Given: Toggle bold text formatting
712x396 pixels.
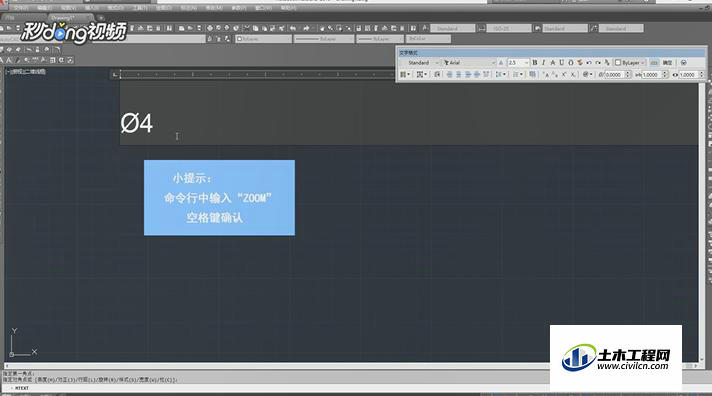Looking at the screenshot, I should 534,63.
